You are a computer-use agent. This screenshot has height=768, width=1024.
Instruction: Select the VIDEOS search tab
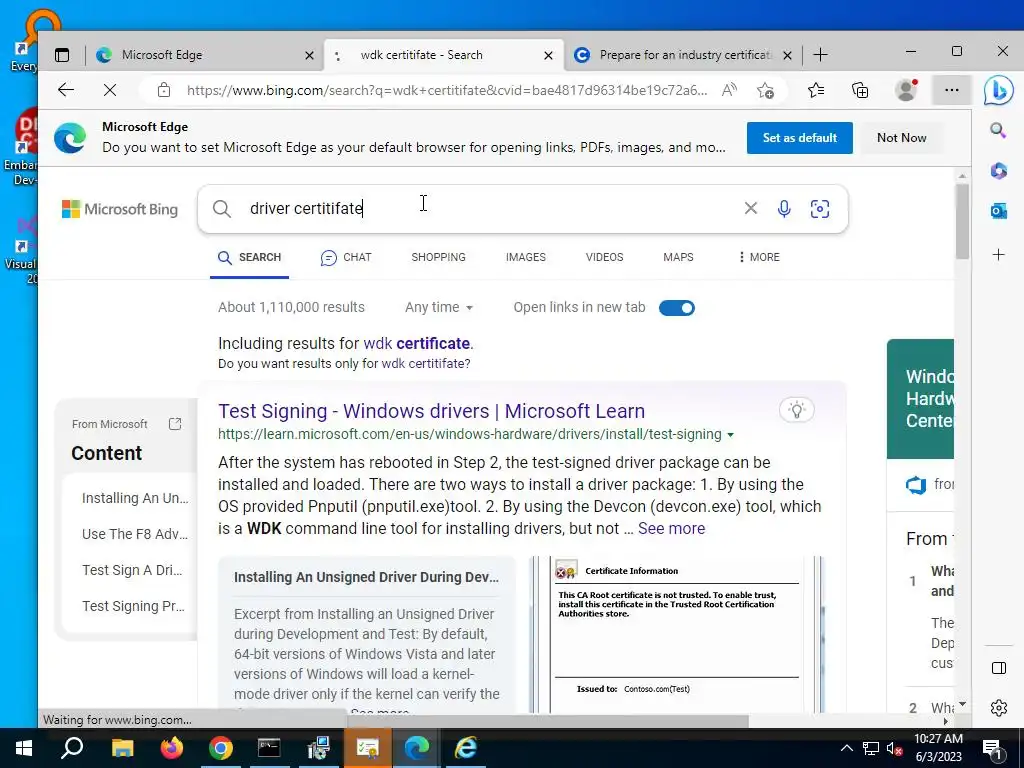click(x=604, y=257)
